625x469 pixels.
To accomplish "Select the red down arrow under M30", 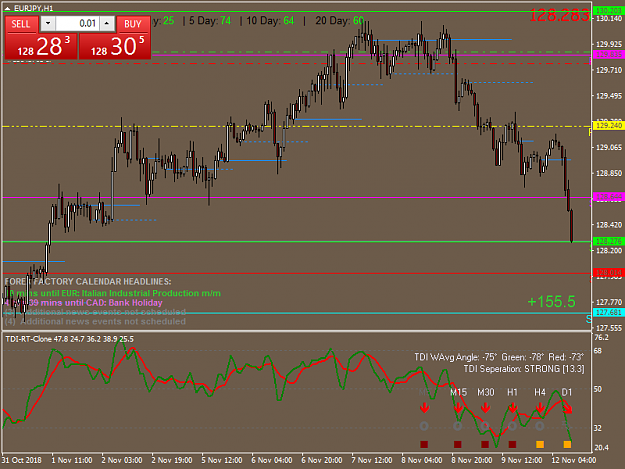I will (485, 408).
